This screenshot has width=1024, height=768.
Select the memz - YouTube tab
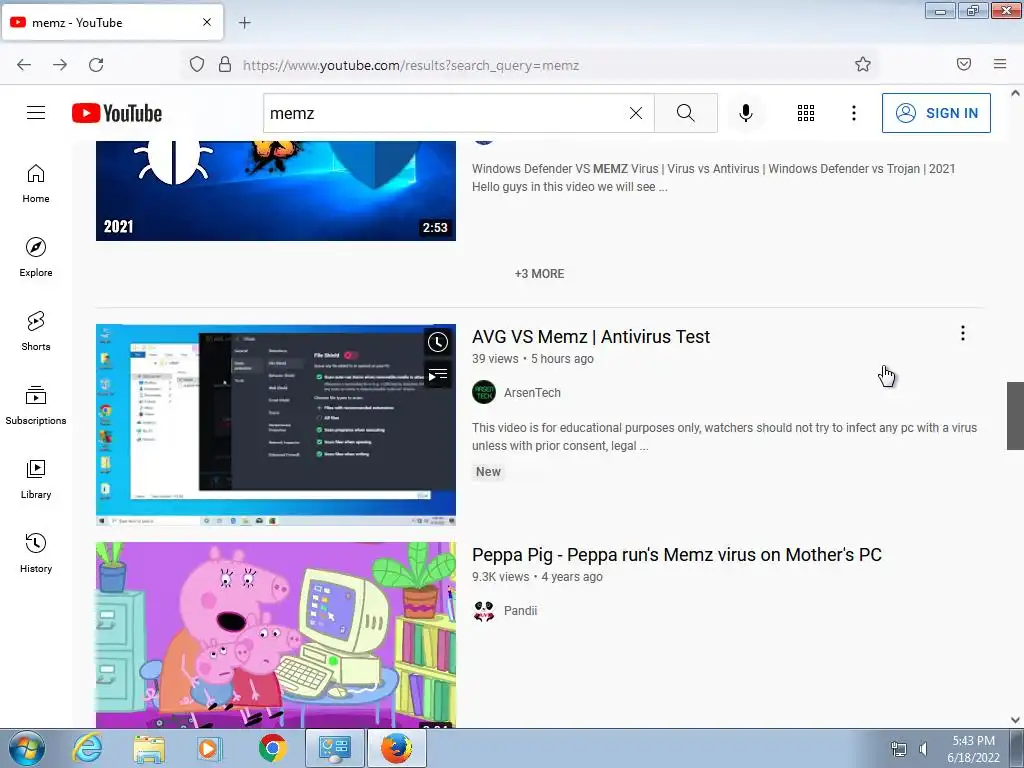click(x=112, y=22)
